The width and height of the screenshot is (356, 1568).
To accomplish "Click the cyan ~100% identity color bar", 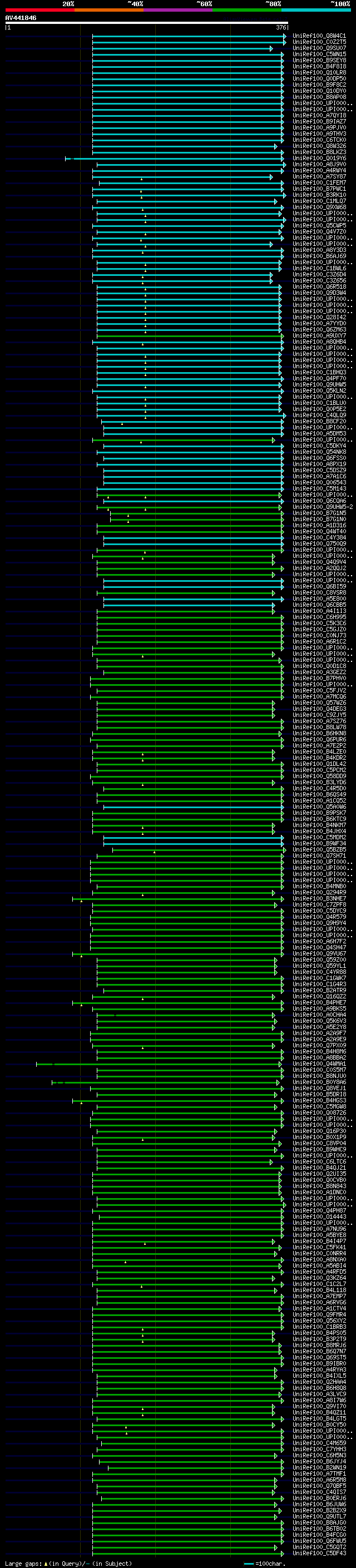I will (316, 10).
